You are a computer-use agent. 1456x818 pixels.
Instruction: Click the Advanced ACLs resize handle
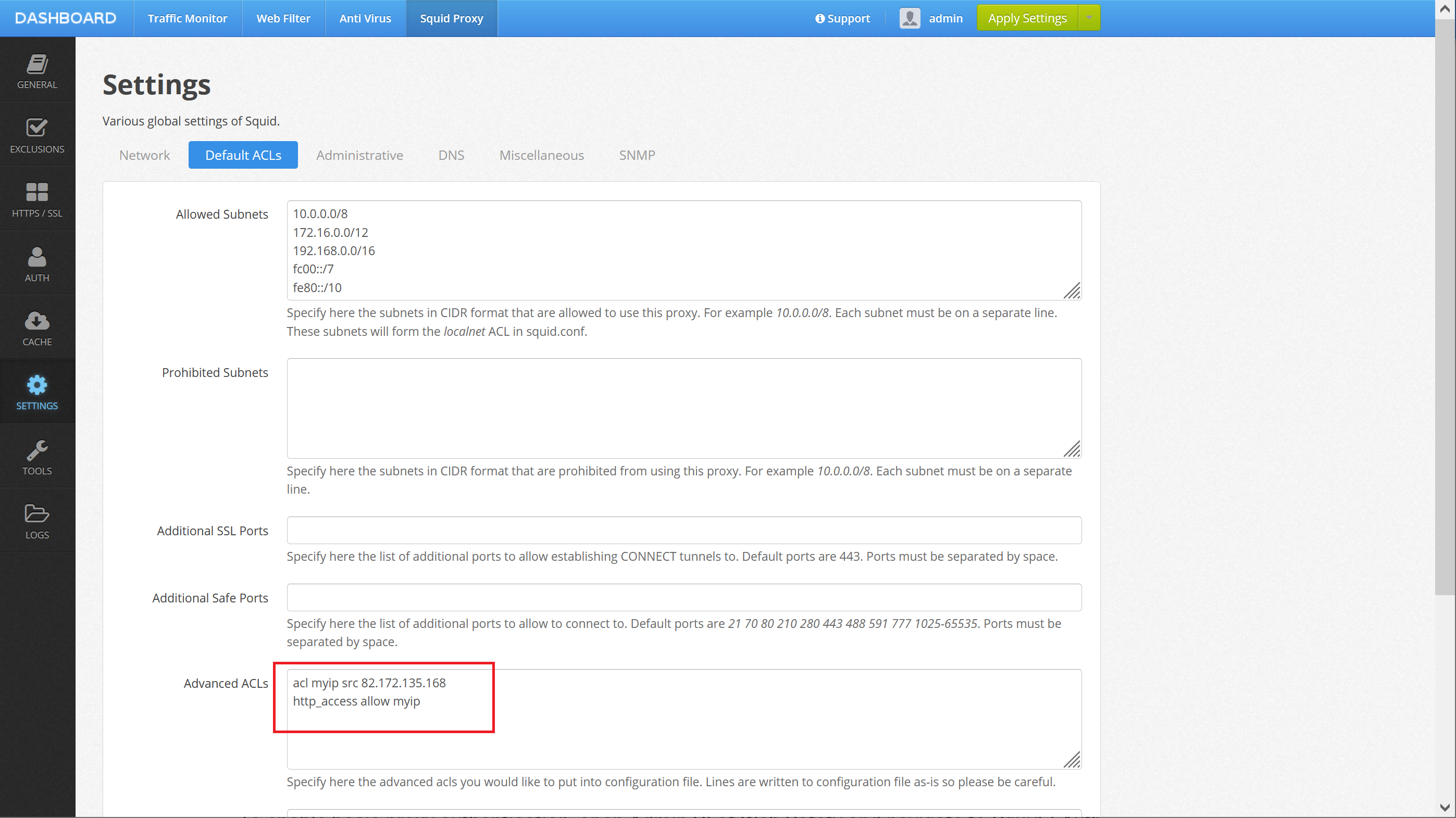(1072, 759)
